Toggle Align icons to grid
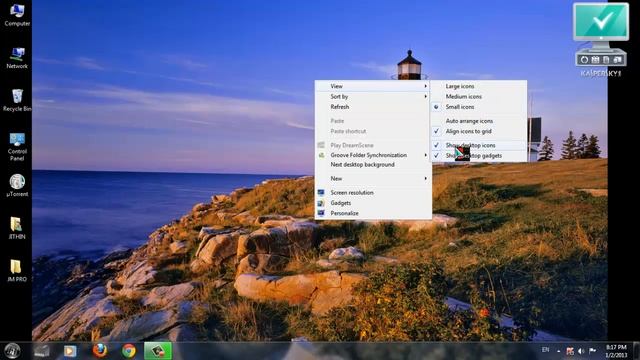This screenshot has width=640, height=360. coord(479,131)
